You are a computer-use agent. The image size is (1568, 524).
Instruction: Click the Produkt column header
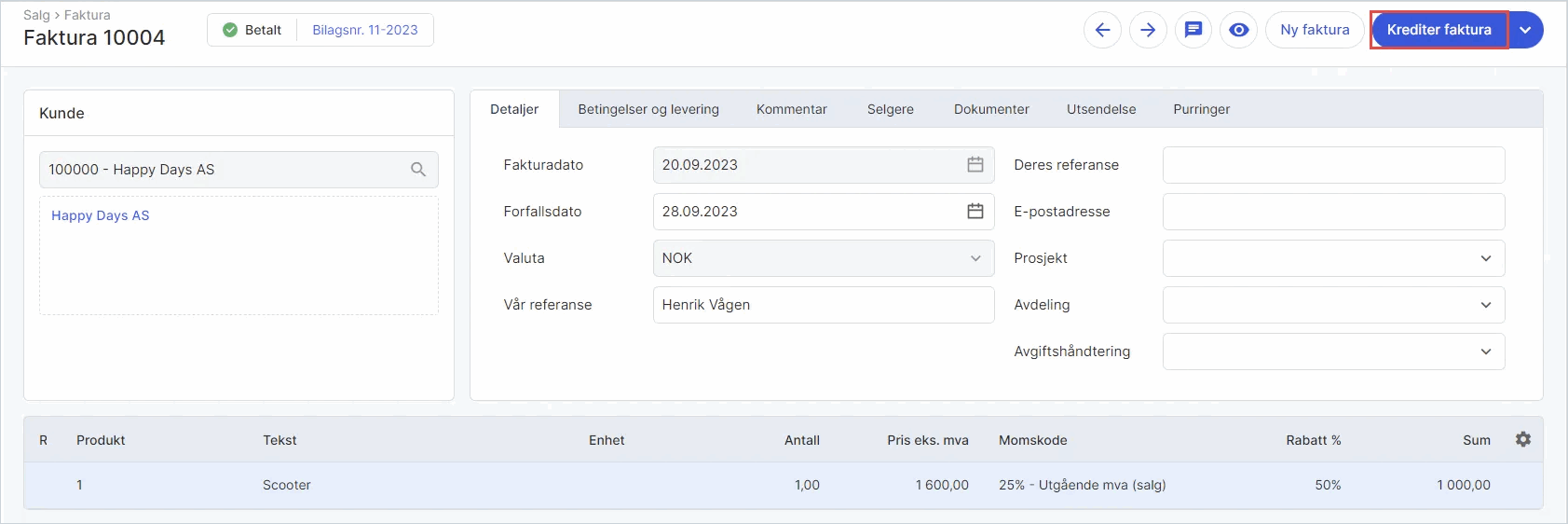[x=101, y=440]
